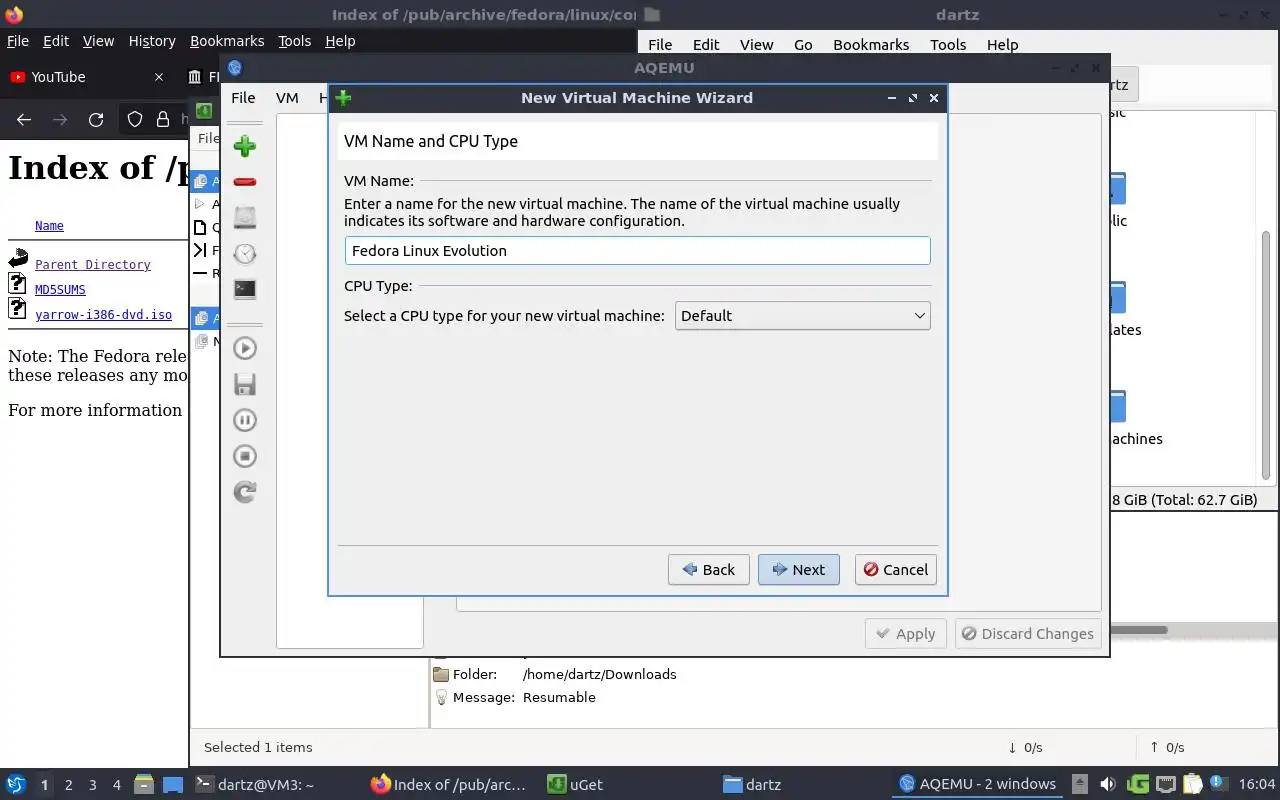Open the MD5SUMS link
The width and height of the screenshot is (1280, 800).
point(60,290)
